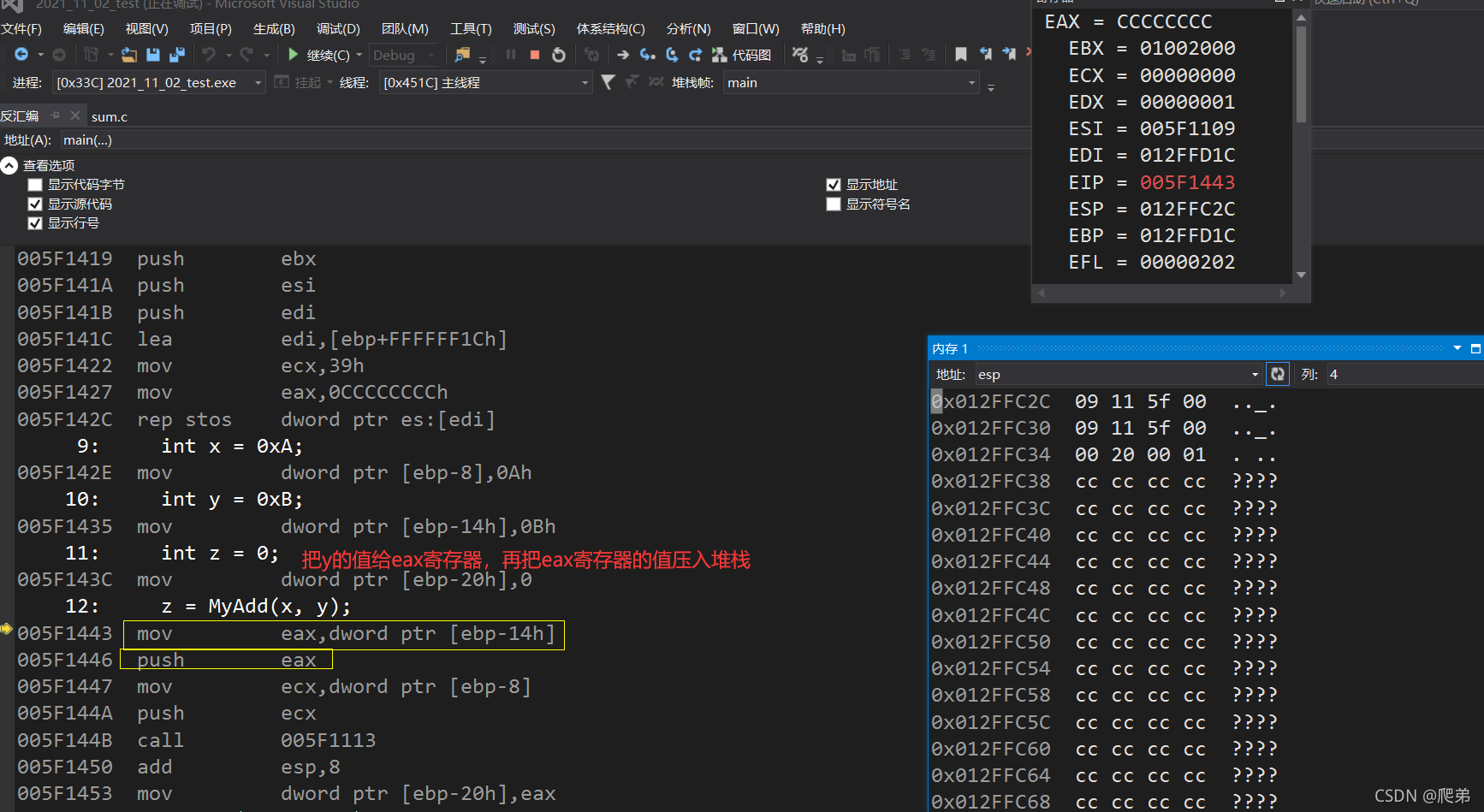The image size is (1484, 812).
Task: Open the Debug configuration dropdown
Action: (430, 55)
